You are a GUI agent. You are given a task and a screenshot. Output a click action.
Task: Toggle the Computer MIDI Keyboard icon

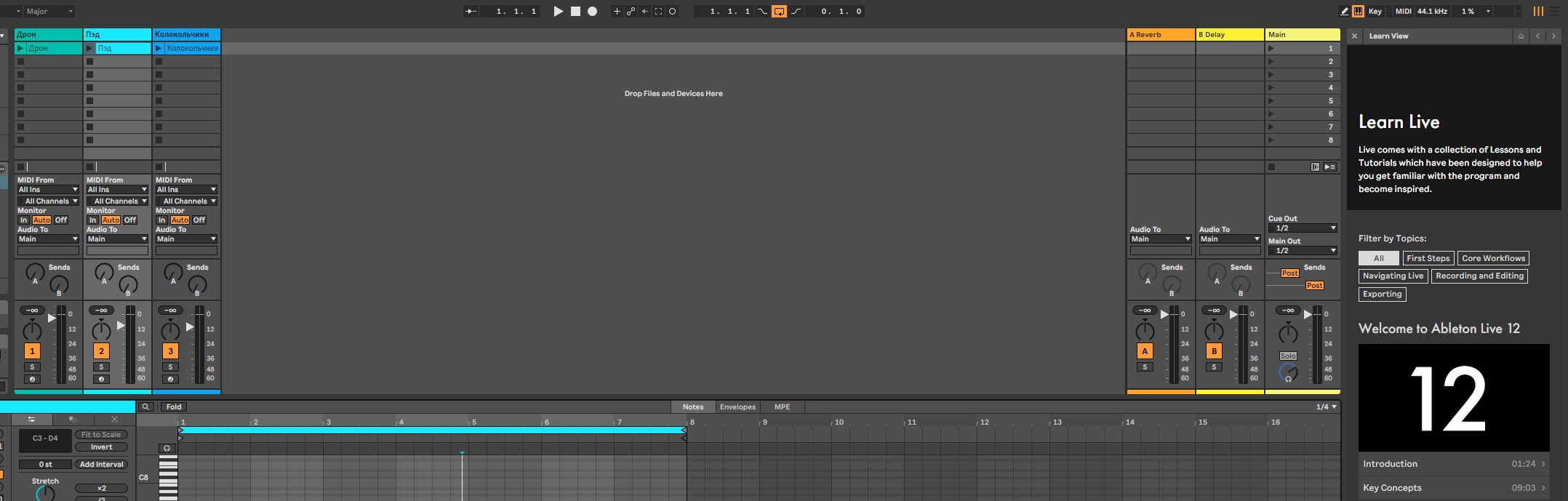click(x=1358, y=12)
